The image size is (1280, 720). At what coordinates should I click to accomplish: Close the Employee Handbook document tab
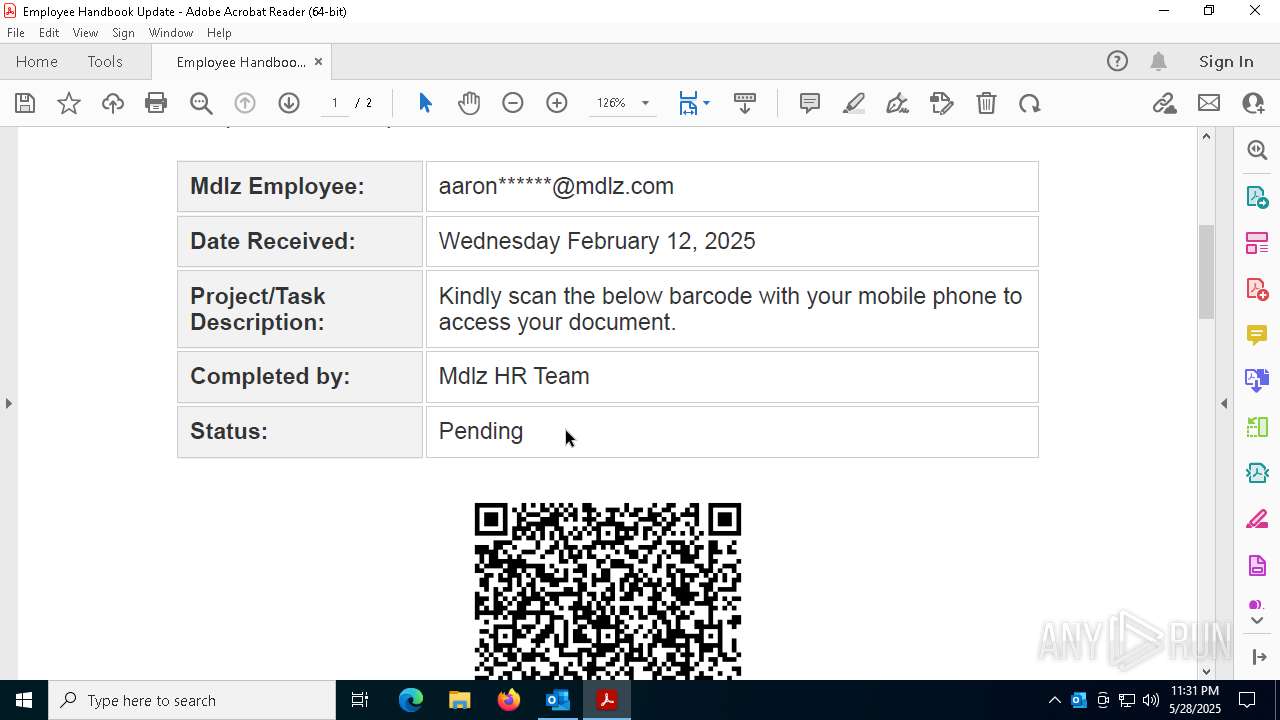pyautogui.click(x=318, y=61)
